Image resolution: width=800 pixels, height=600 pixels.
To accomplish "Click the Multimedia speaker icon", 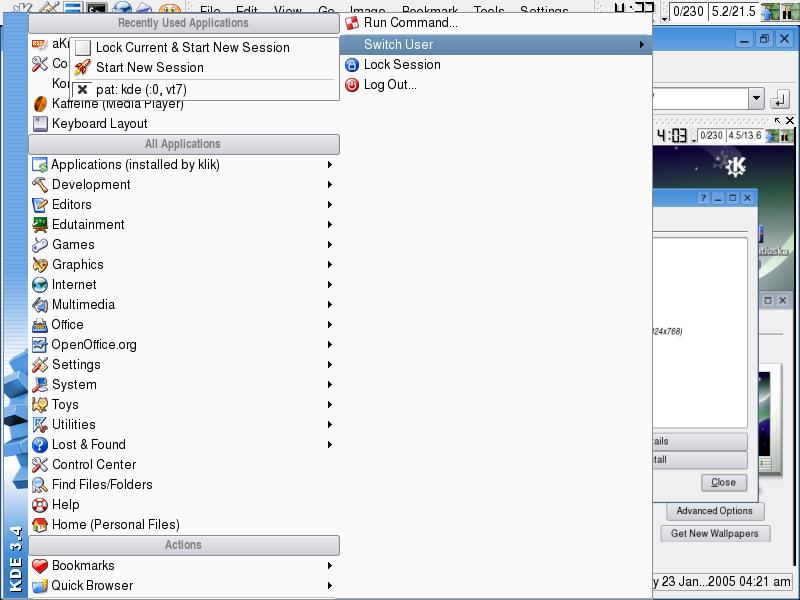I will tap(40, 305).
